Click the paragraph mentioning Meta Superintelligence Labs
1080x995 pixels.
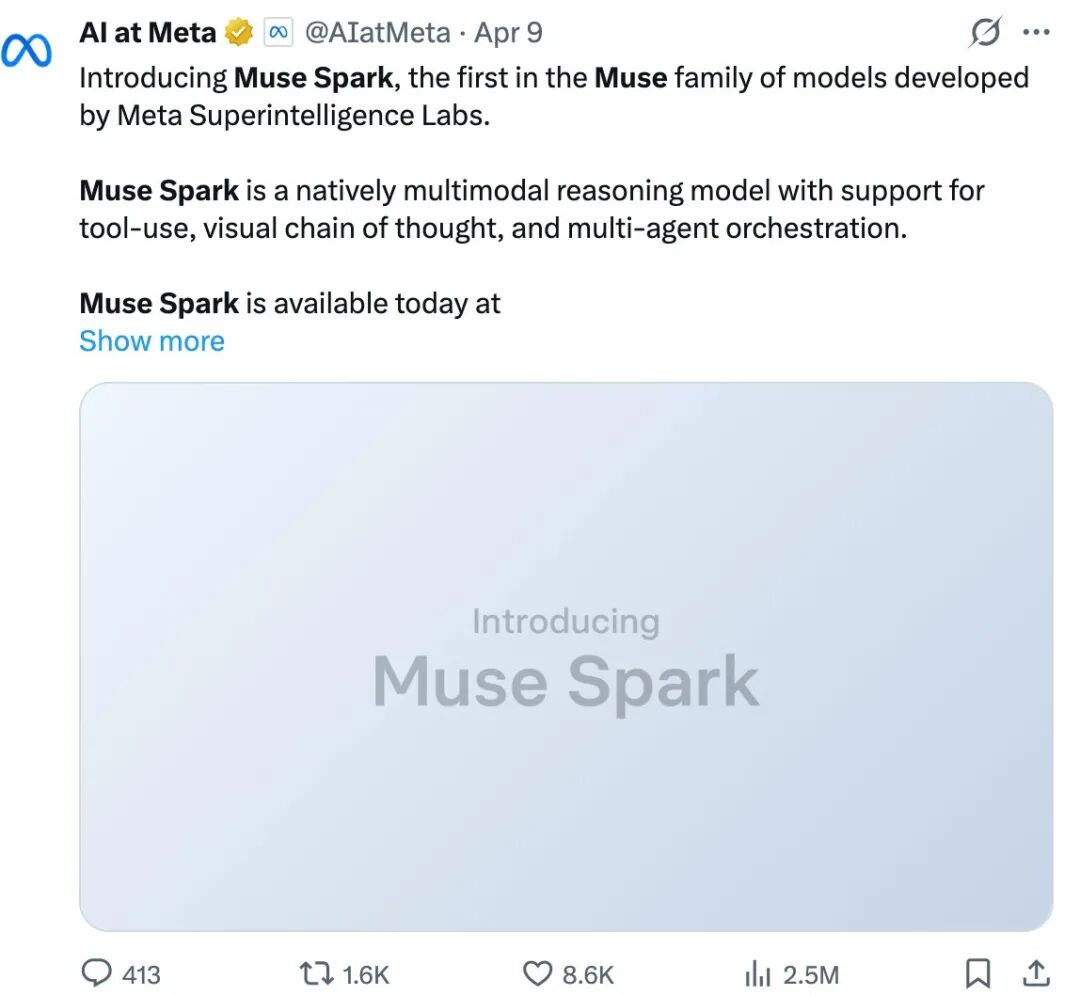coord(553,96)
